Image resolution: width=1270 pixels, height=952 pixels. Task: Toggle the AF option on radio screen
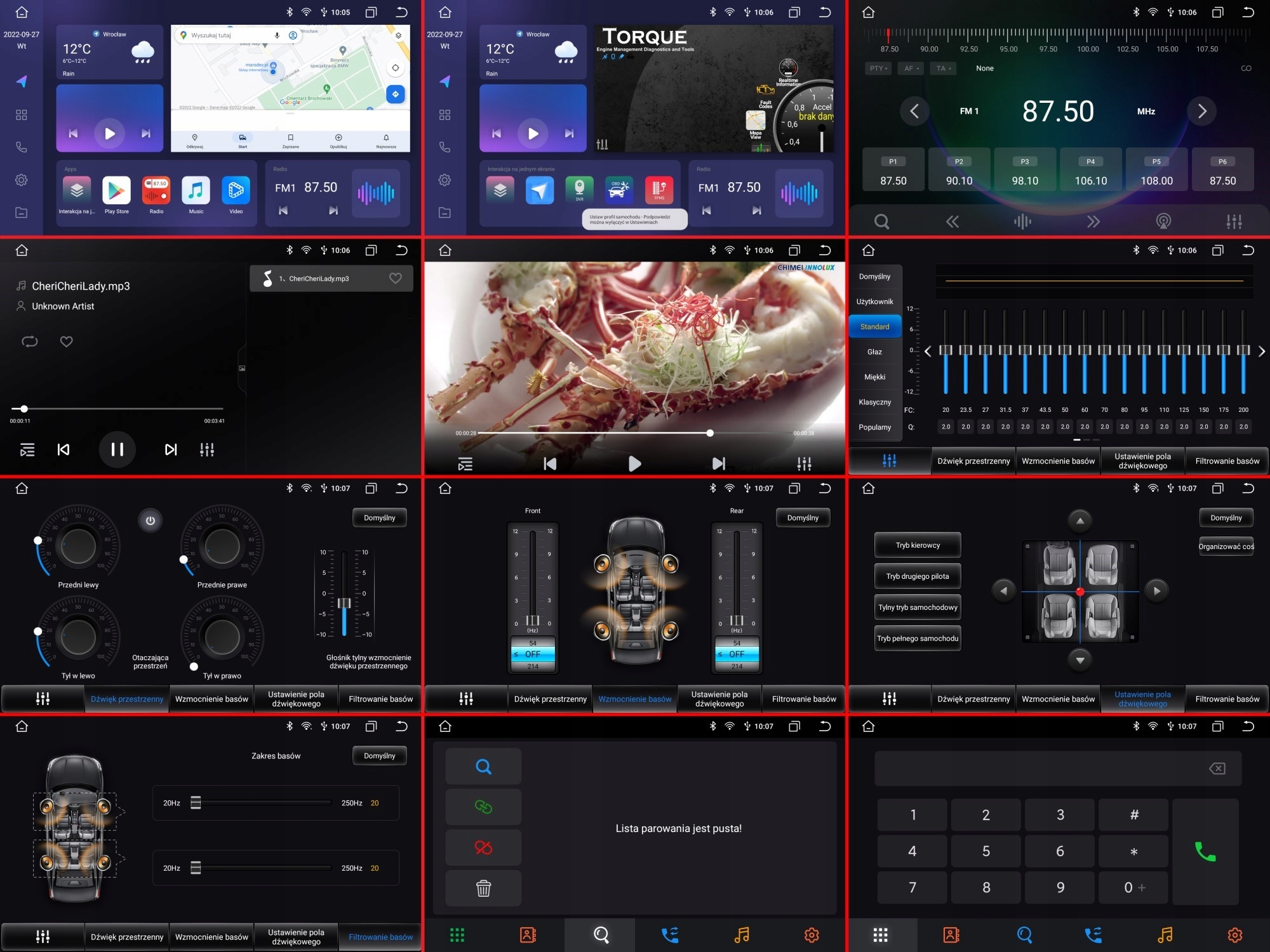coord(911,69)
